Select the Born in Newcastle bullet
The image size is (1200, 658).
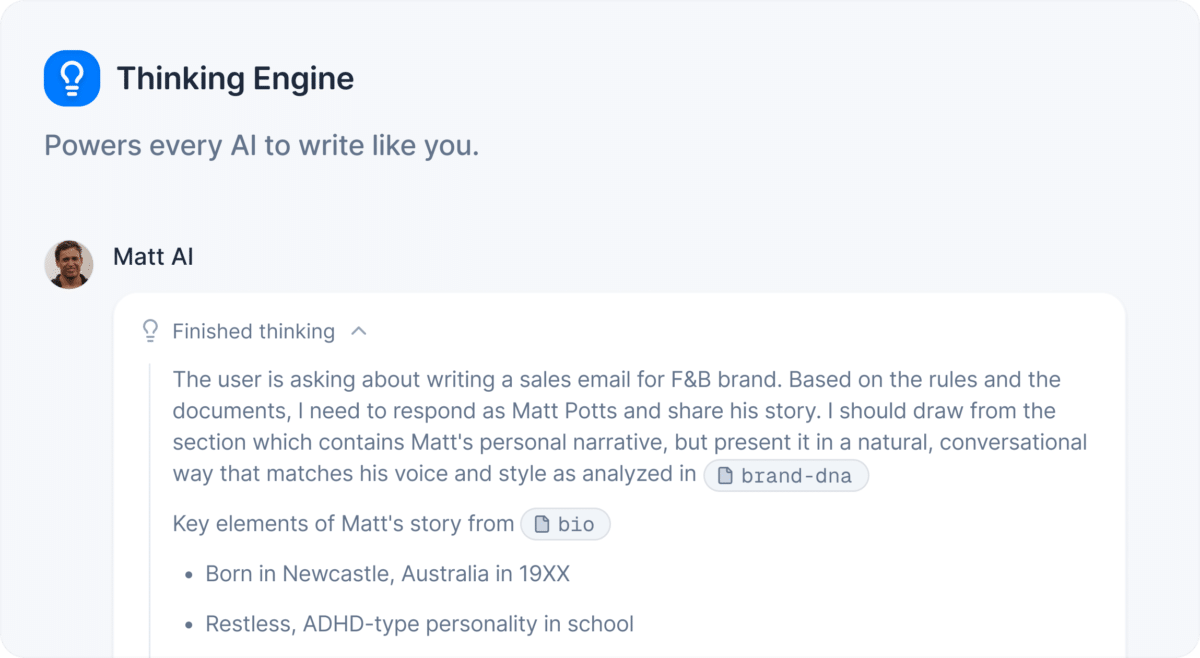388,574
